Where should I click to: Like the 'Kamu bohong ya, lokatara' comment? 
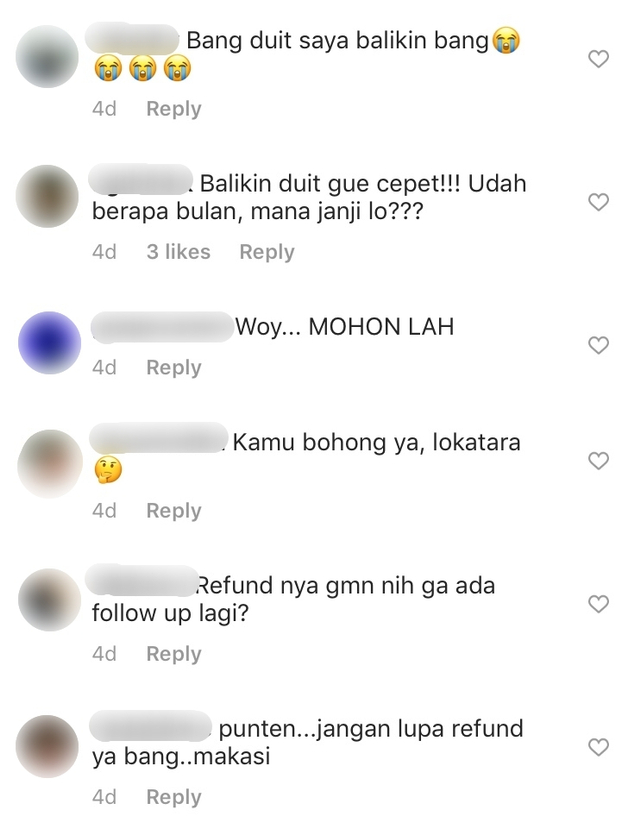point(598,461)
